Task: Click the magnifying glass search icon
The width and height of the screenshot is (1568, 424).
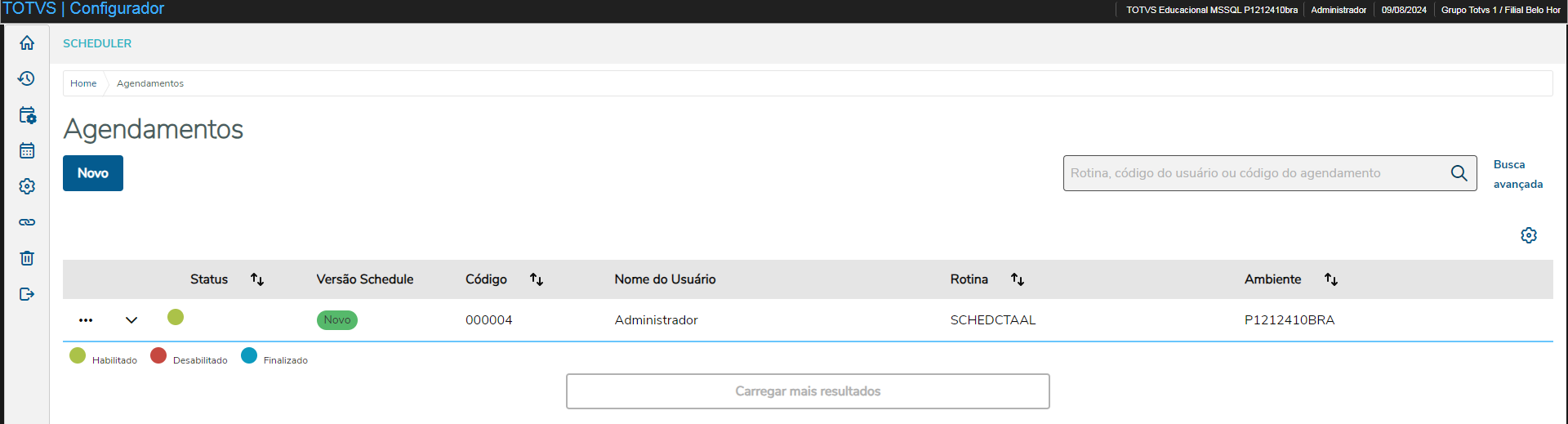Action: point(1459,173)
